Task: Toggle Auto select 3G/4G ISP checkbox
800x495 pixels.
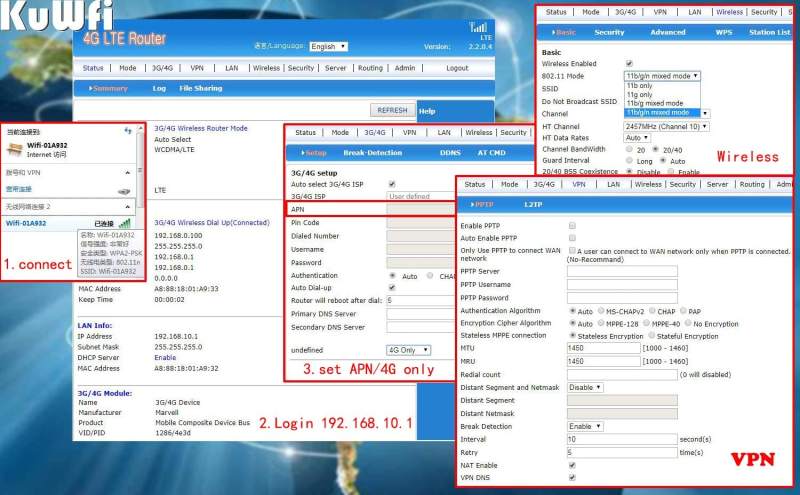Action: pyautogui.click(x=392, y=184)
